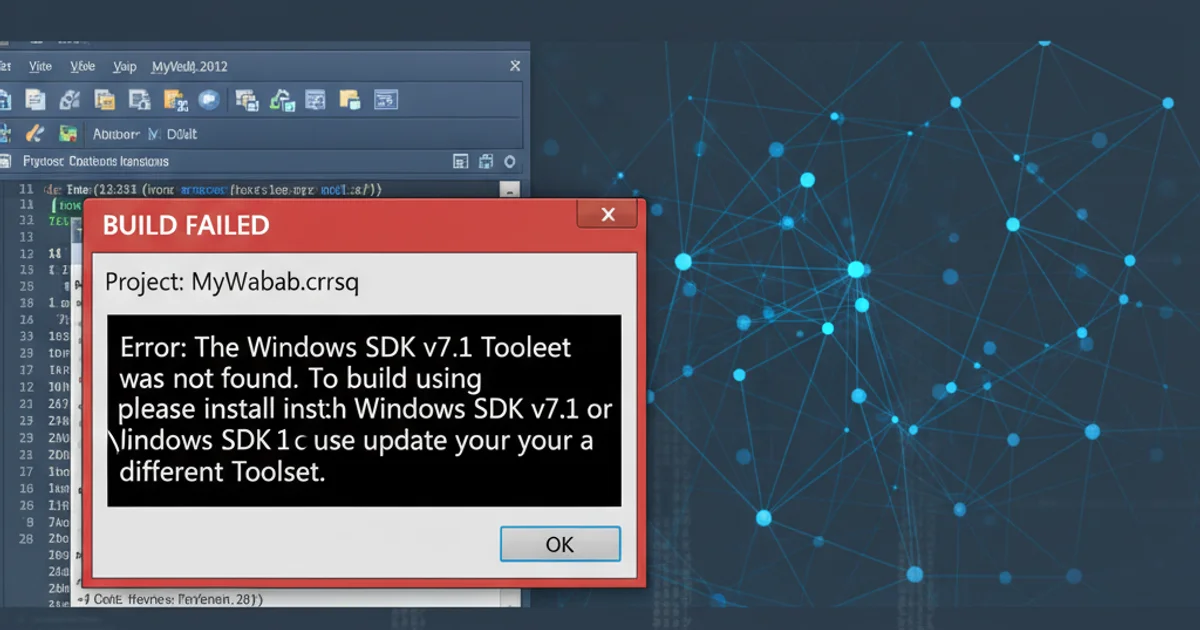Click the blue window icon ending the main toolbar
The height and width of the screenshot is (630, 1200).
point(385,99)
